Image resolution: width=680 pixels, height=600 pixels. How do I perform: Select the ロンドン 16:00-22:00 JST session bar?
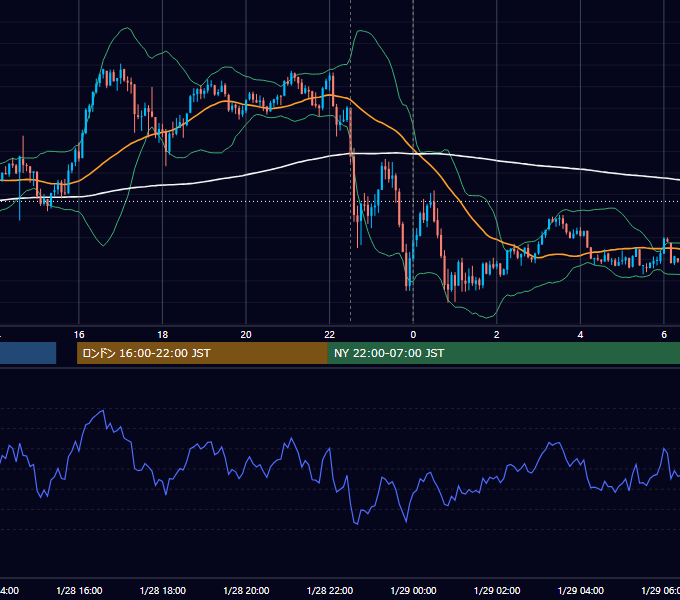(202, 353)
